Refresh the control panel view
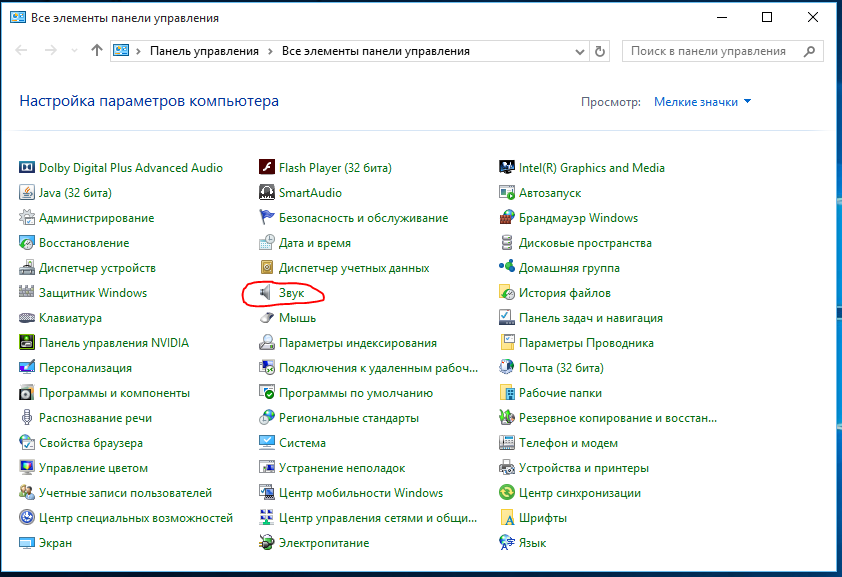 pyautogui.click(x=600, y=52)
